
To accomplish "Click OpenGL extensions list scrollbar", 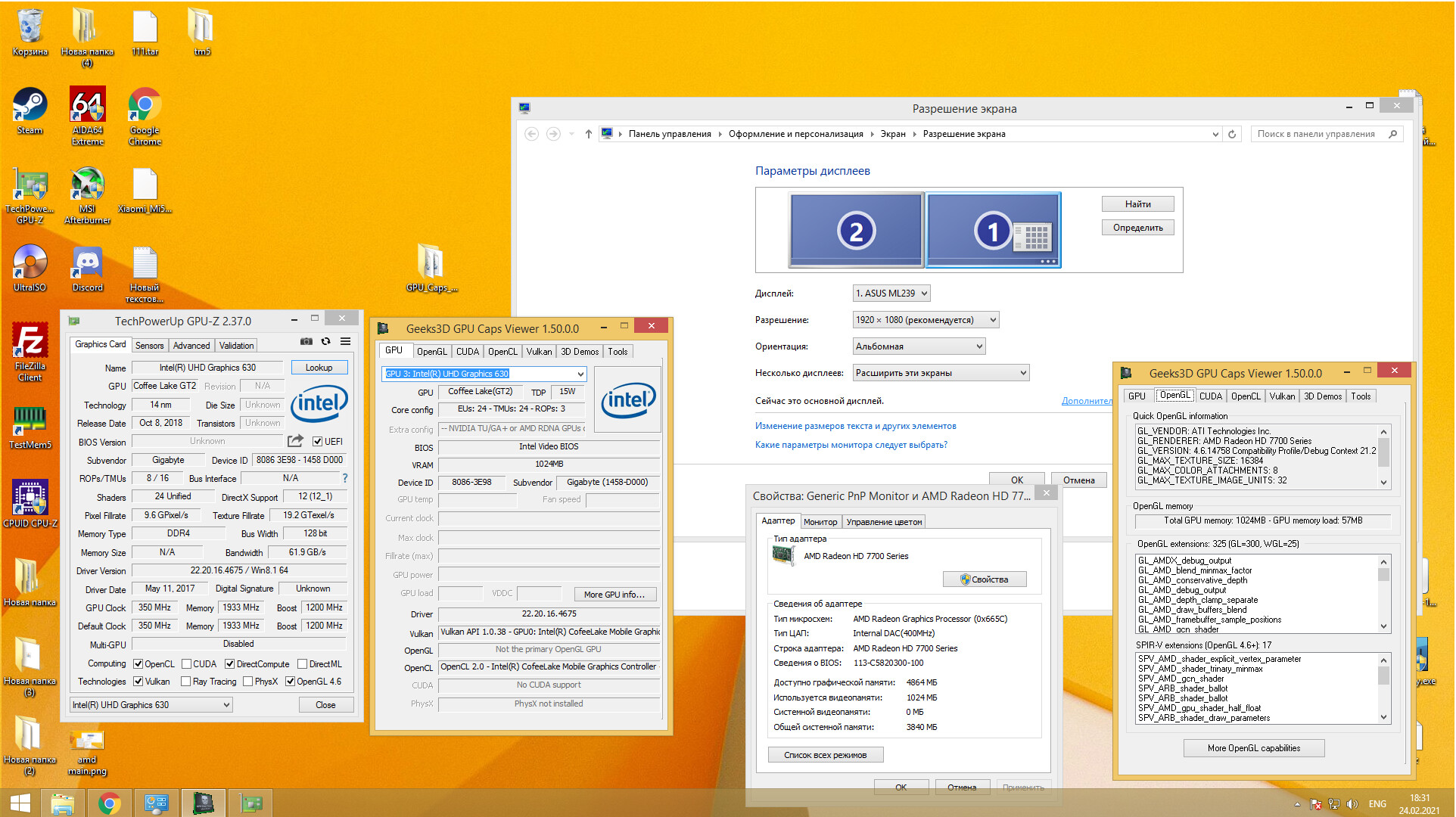I will click(1383, 595).
